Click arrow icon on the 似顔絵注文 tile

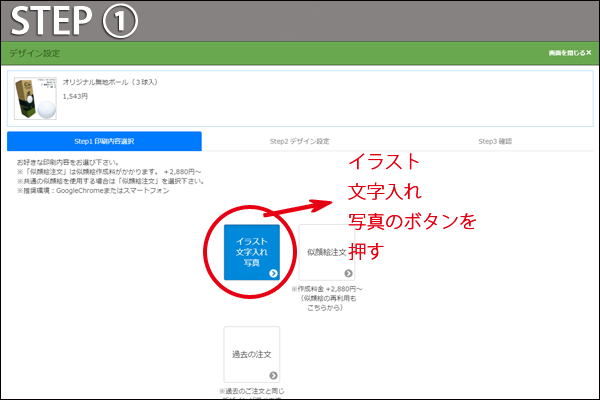point(348,273)
